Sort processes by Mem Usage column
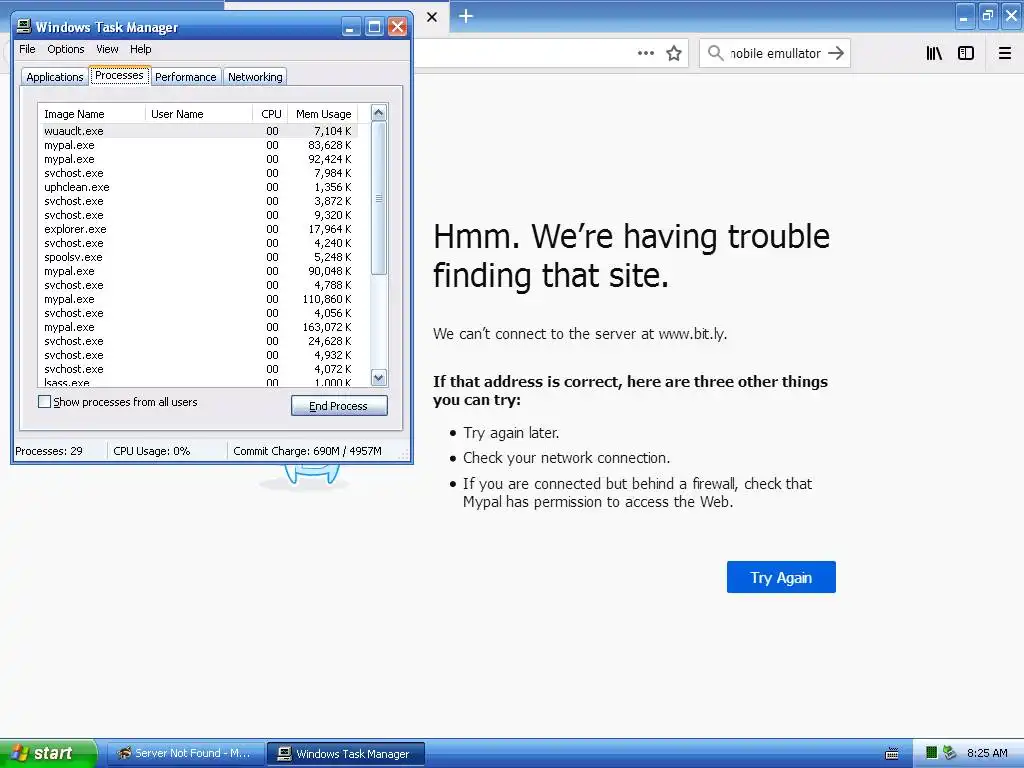This screenshot has width=1024, height=768. point(323,114)
